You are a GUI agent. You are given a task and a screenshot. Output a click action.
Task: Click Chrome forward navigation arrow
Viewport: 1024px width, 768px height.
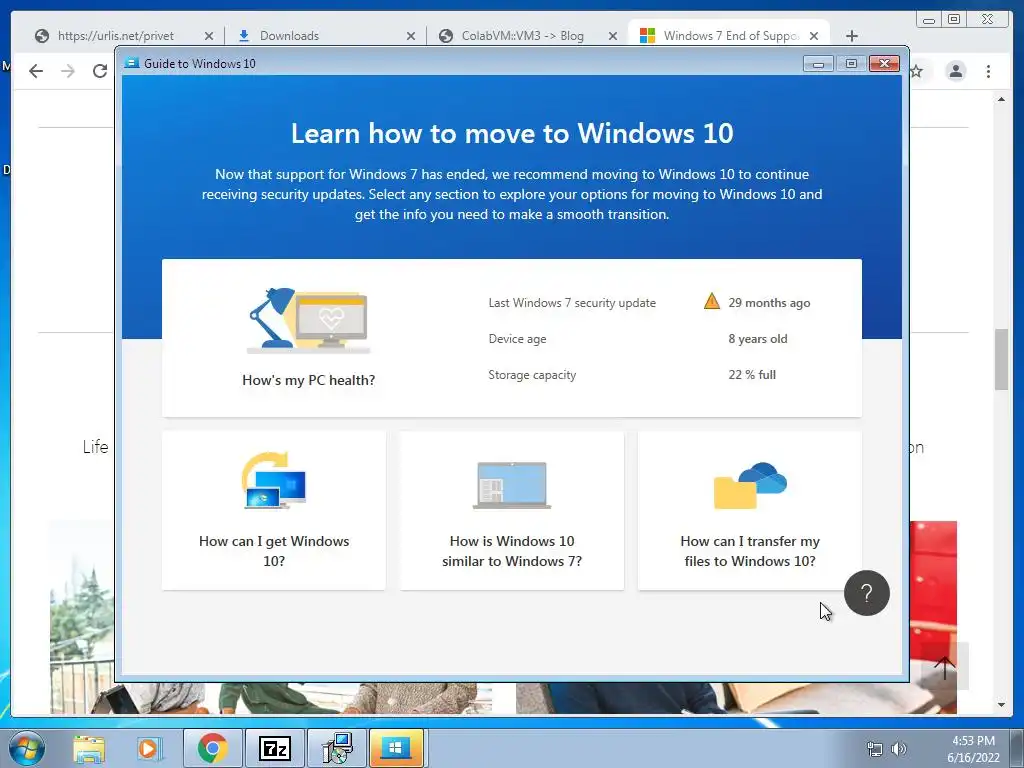68,71
